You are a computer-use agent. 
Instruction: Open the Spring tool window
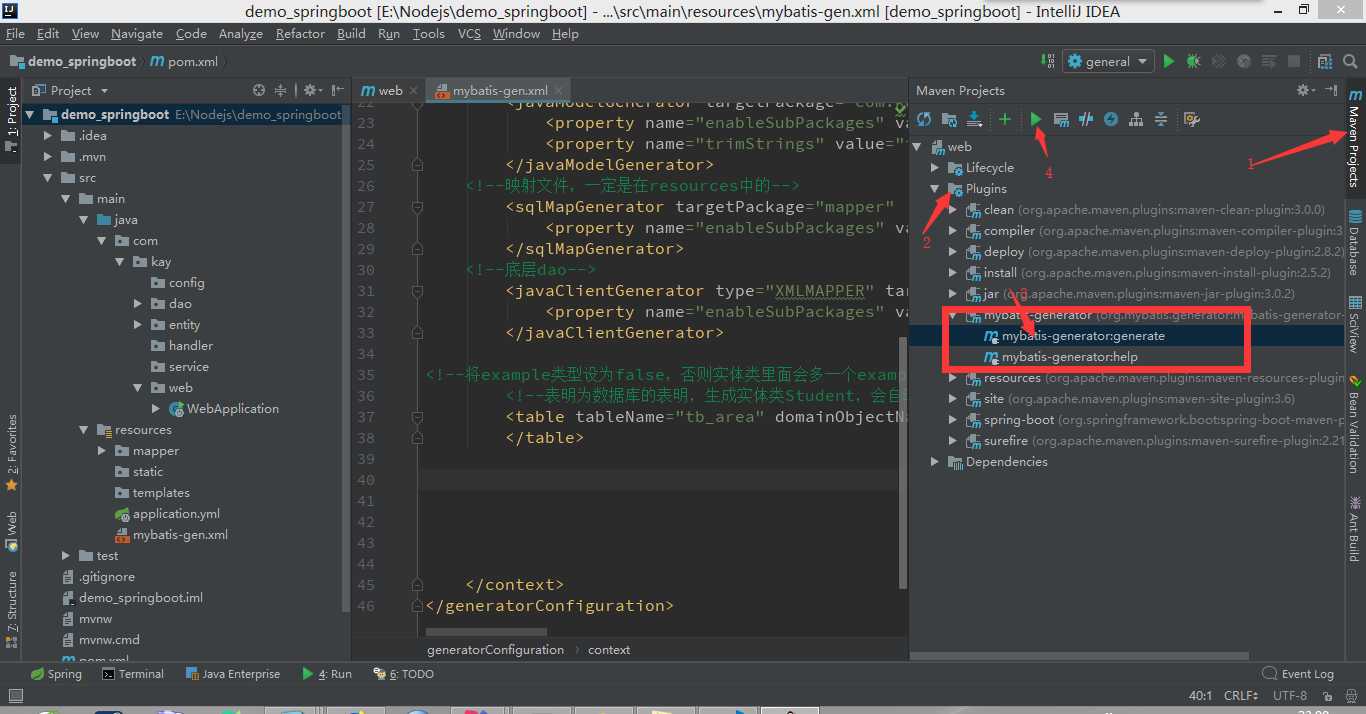(56, 674)
